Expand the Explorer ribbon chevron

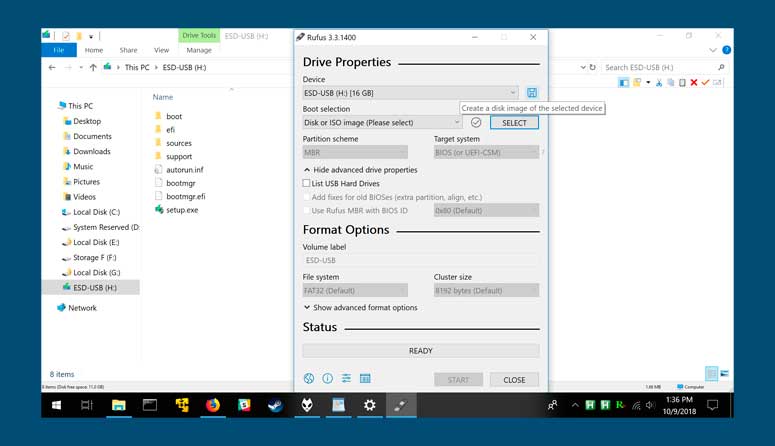(x=713, y=50)
